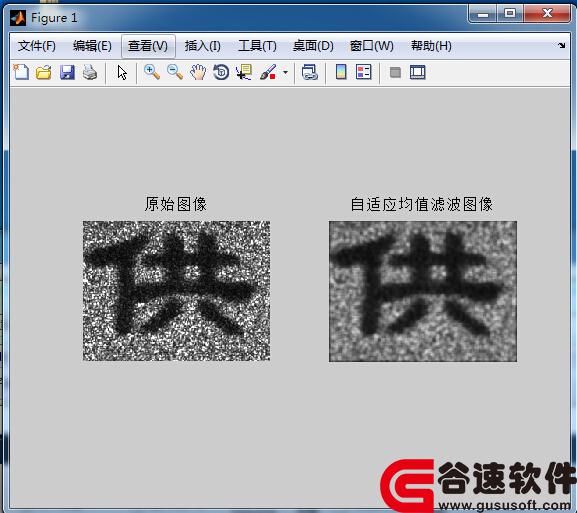Select the Zoom Out magnifier tool
This screenshot has height=513, width=577.
[175, 72]
